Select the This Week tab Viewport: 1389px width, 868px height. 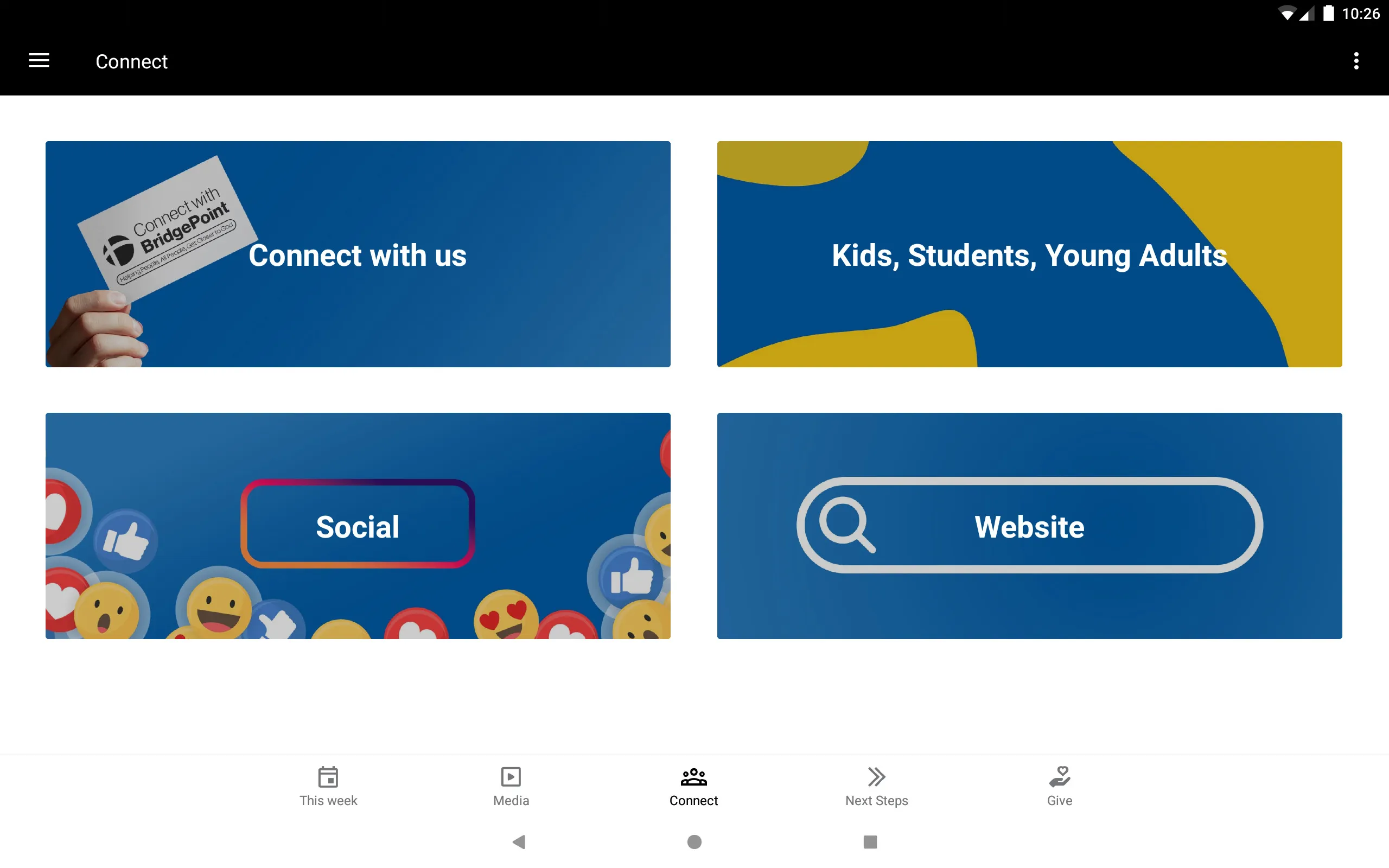click(328, 786)
